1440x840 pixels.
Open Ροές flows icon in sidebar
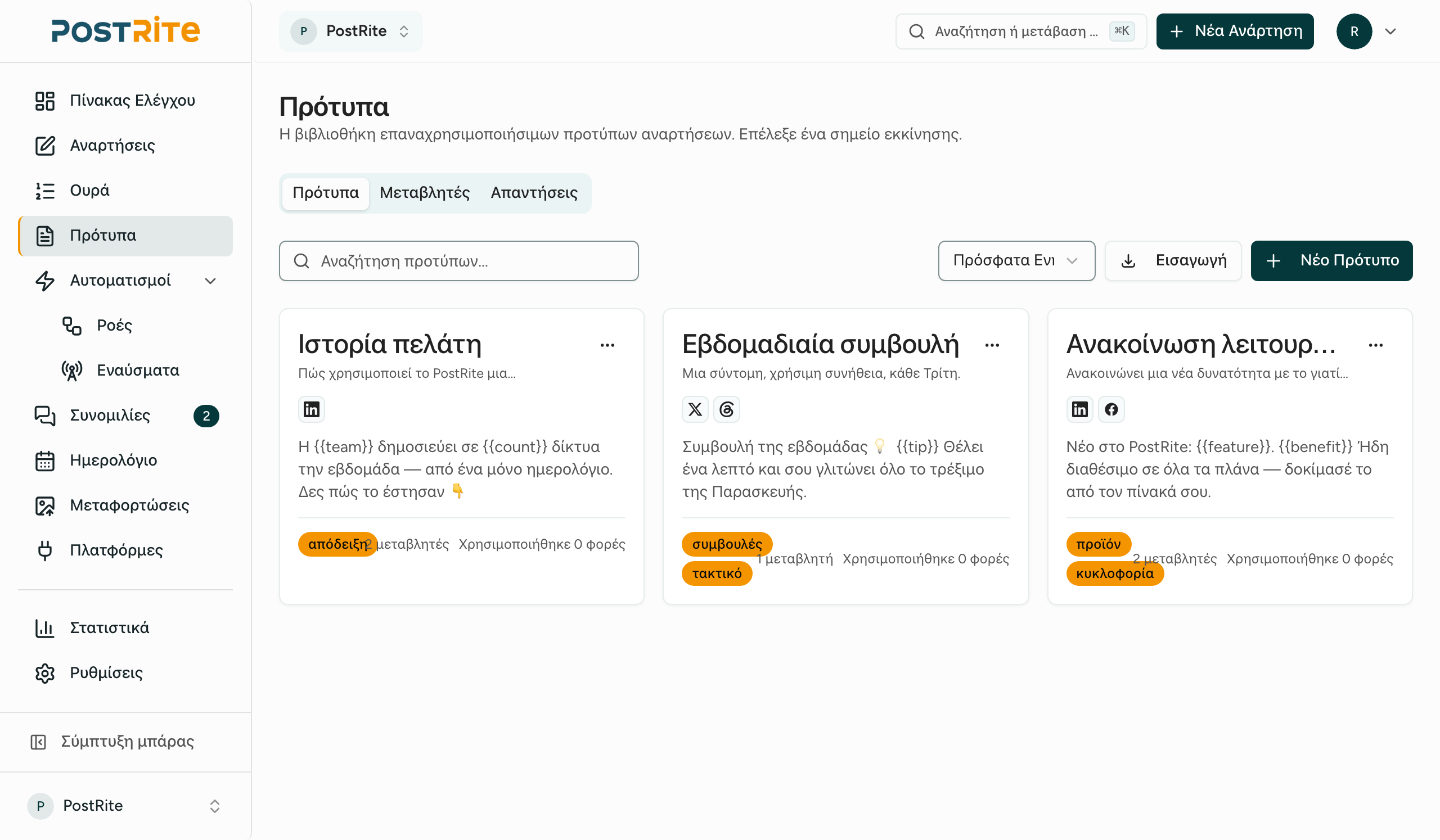coord(71,326)
